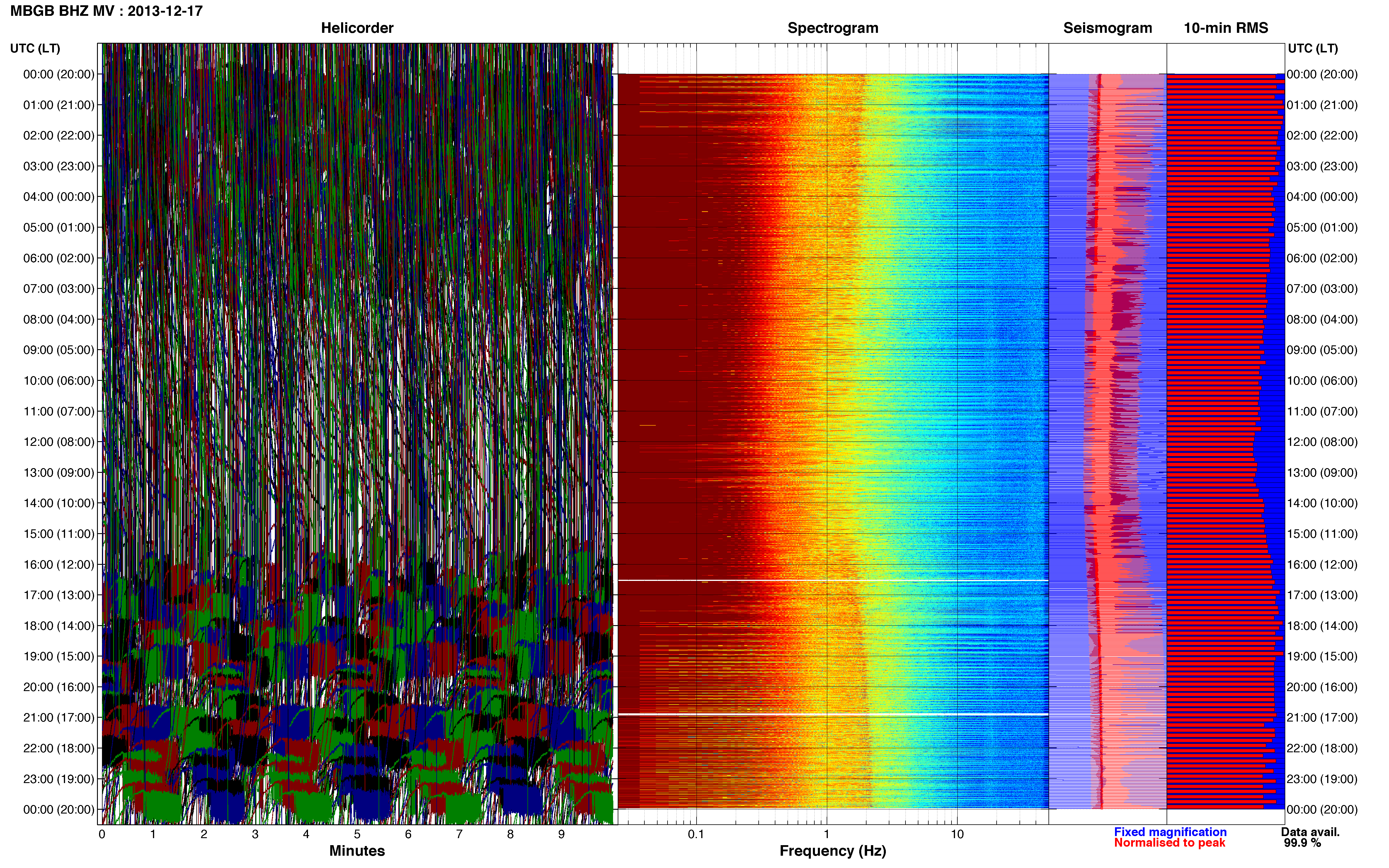Click left time label '23:00 (19:00)'
This screenshot has width=1389, height=868.
59,779
